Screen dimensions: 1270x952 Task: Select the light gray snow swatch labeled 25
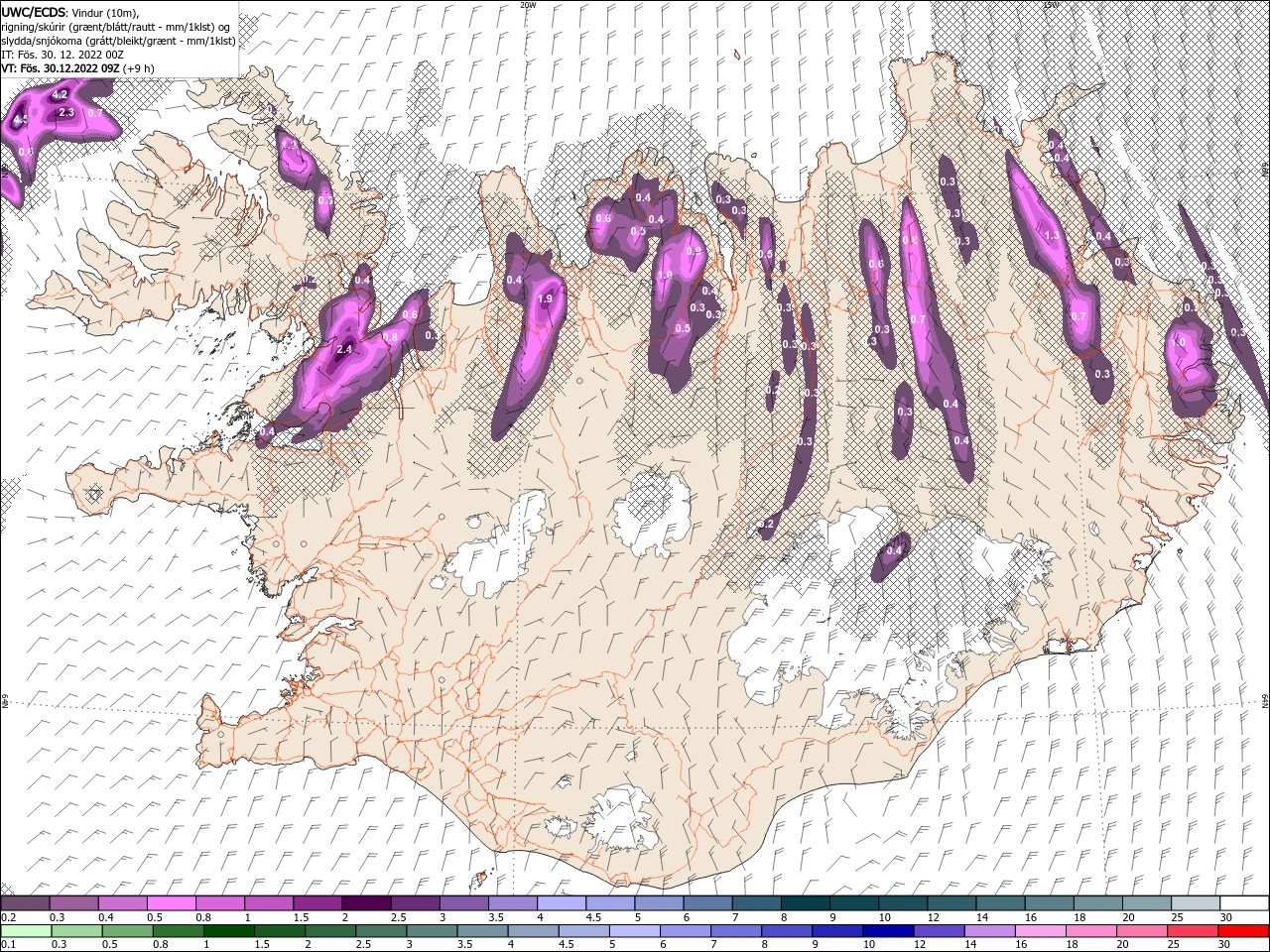(1196, 903)
